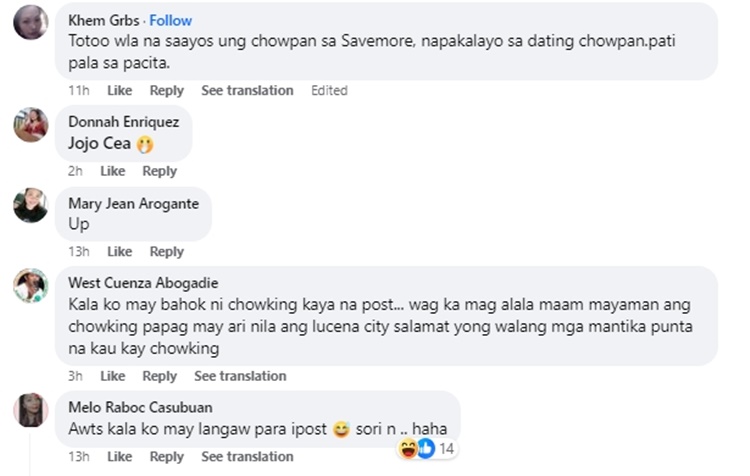This screenshot has height=476, width=750.
Task: See translation of Melo's comment
Action: point(247,457)
